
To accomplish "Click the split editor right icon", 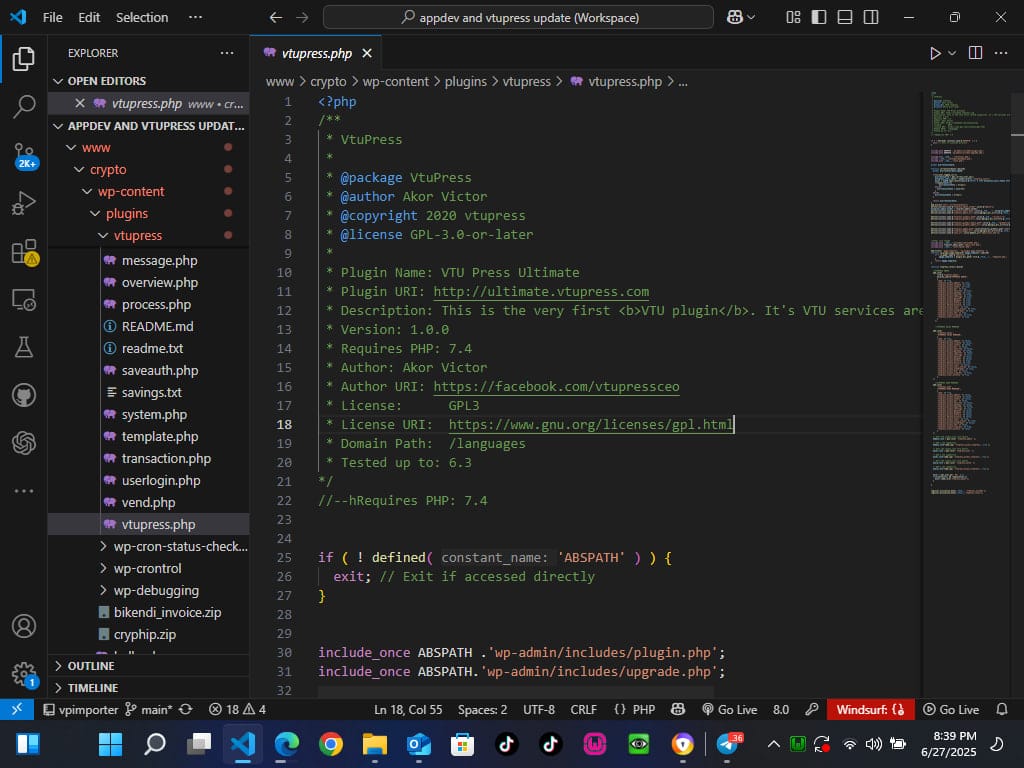I will [x=975, y=53].
